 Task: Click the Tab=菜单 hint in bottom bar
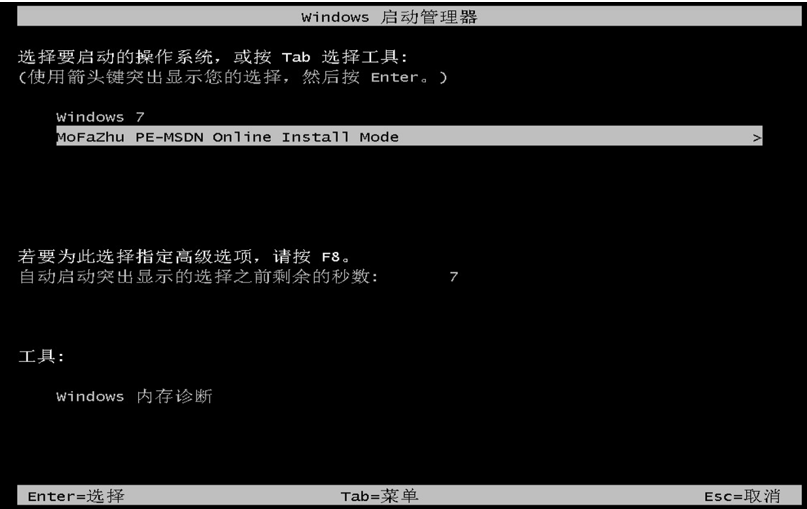click(x=379, y=496)
